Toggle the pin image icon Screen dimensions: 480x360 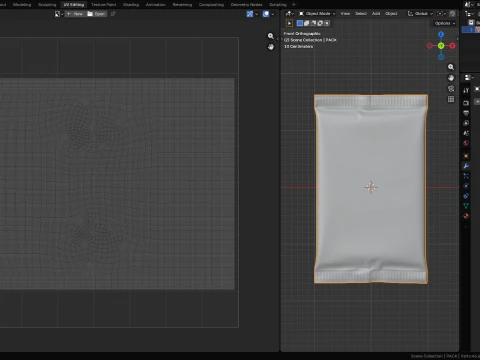click(x=113, y=14)
